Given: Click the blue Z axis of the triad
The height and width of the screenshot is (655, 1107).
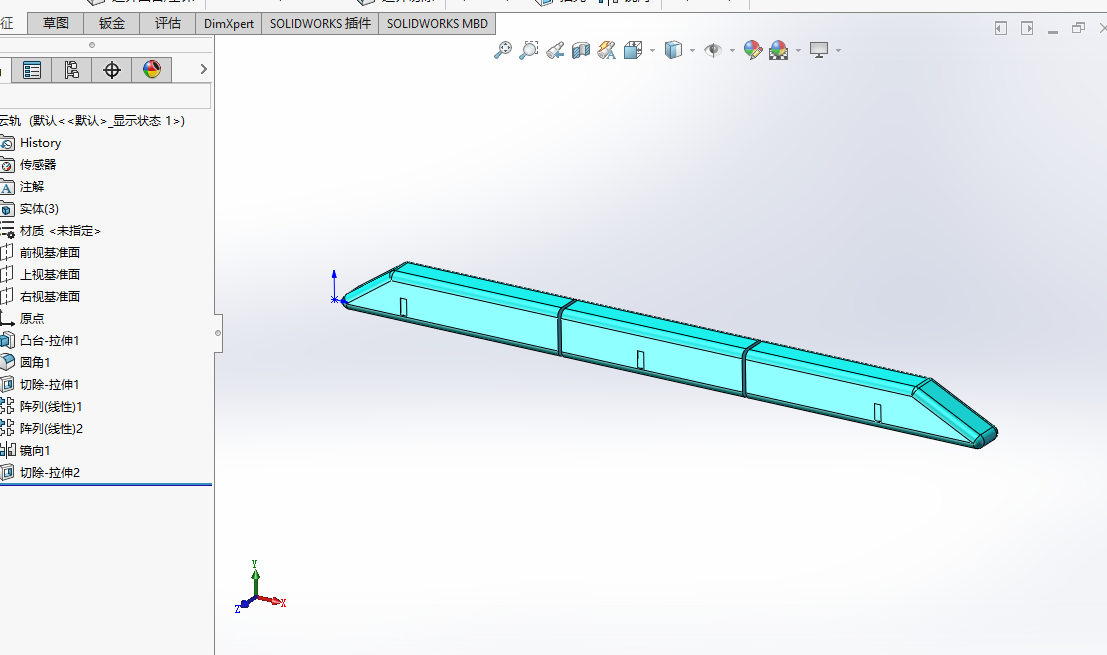Looking at the screenshot, I should pyautogui.click(x=243, y=605).
